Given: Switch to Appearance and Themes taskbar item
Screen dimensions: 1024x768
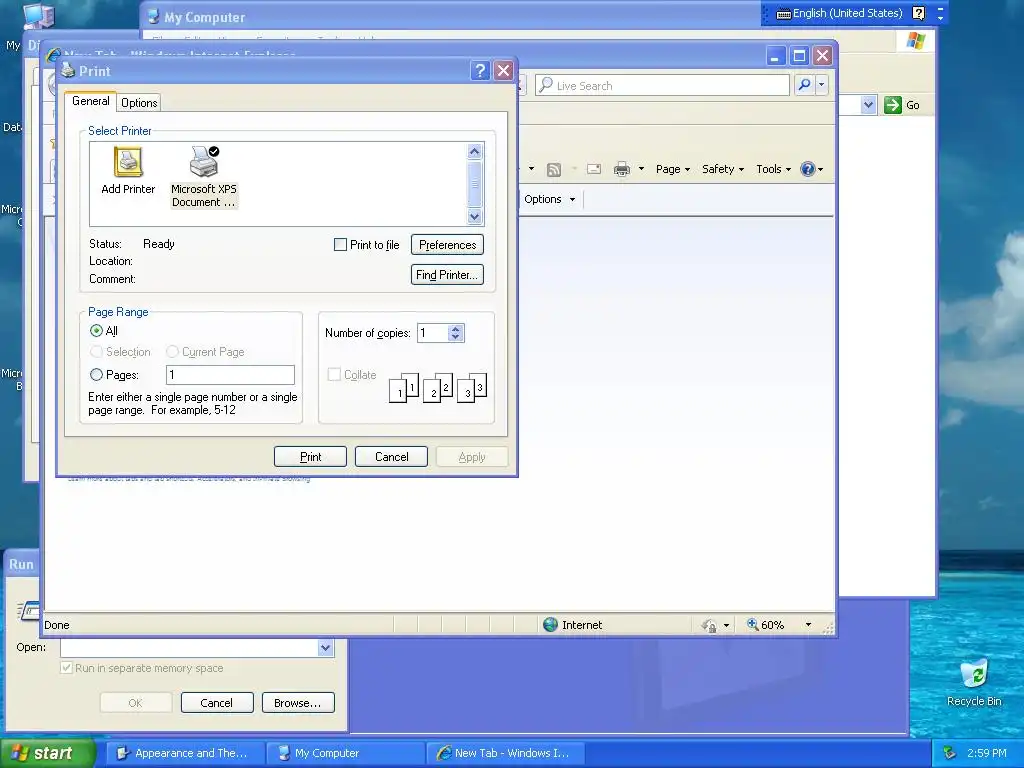Looking at the screenshot, I should coord(185,753).
